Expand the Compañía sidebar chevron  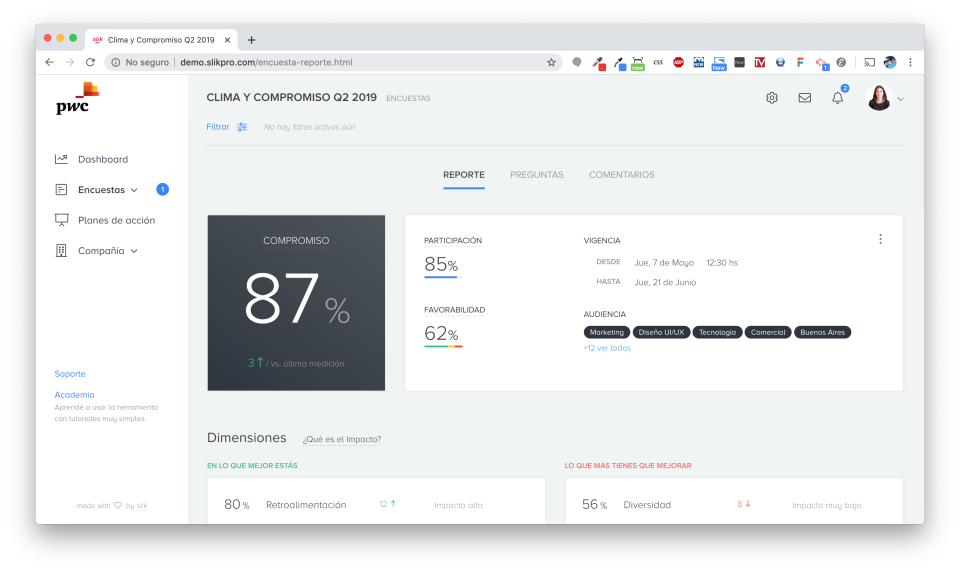point(134,252)
